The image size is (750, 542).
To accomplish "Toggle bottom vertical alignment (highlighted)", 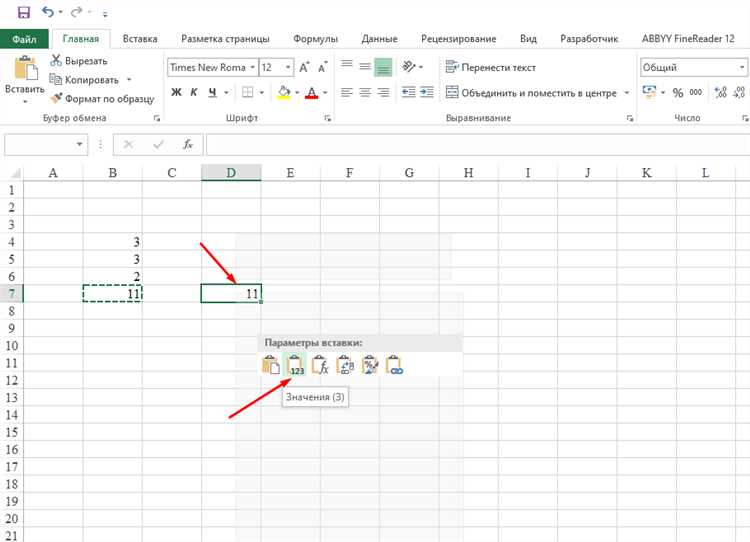I will (383, 67).
